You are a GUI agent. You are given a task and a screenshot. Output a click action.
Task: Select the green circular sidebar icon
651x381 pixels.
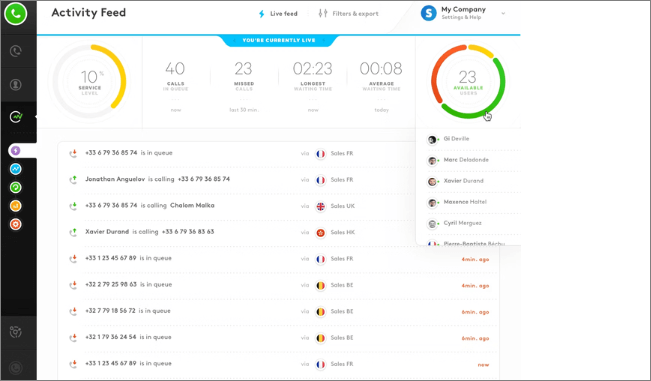tap(16, 188)
